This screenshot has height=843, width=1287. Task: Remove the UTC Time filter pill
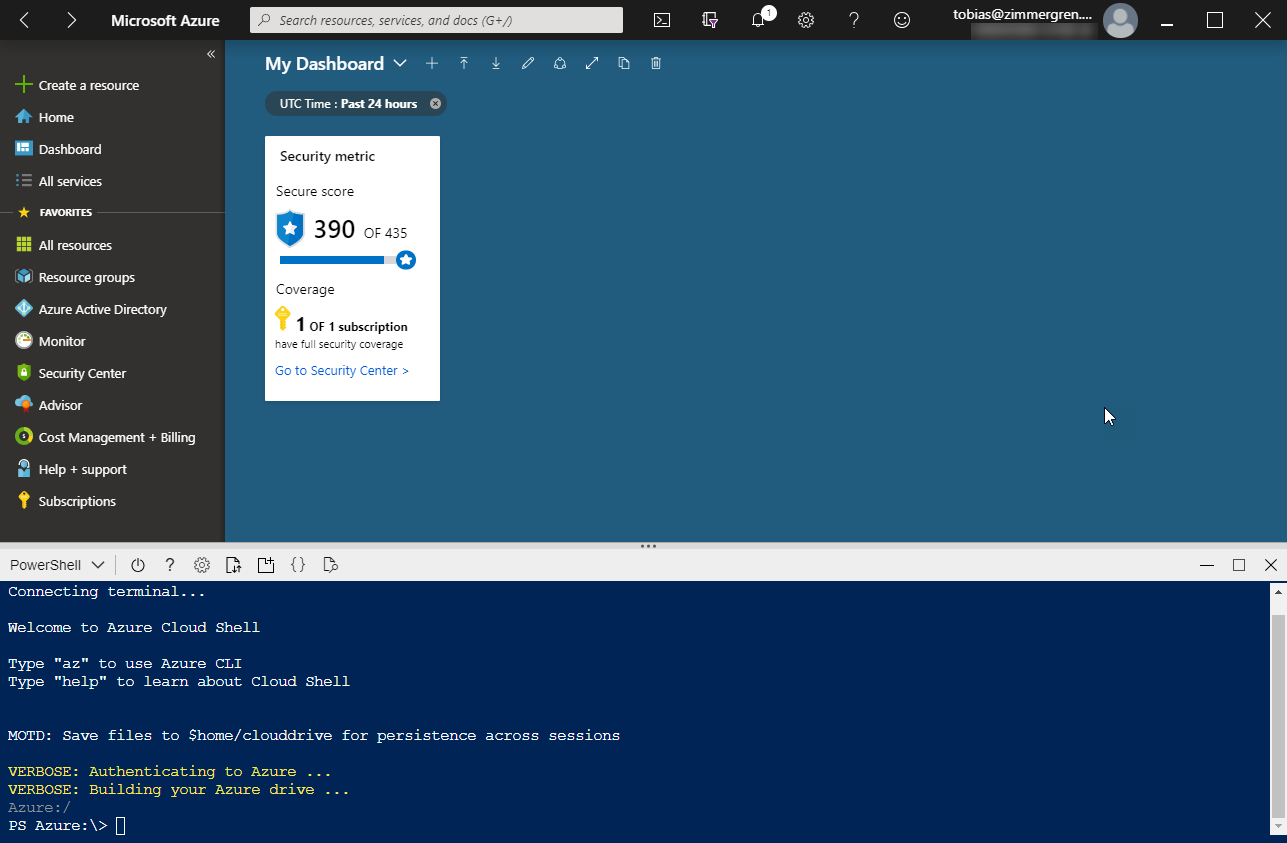435,104
